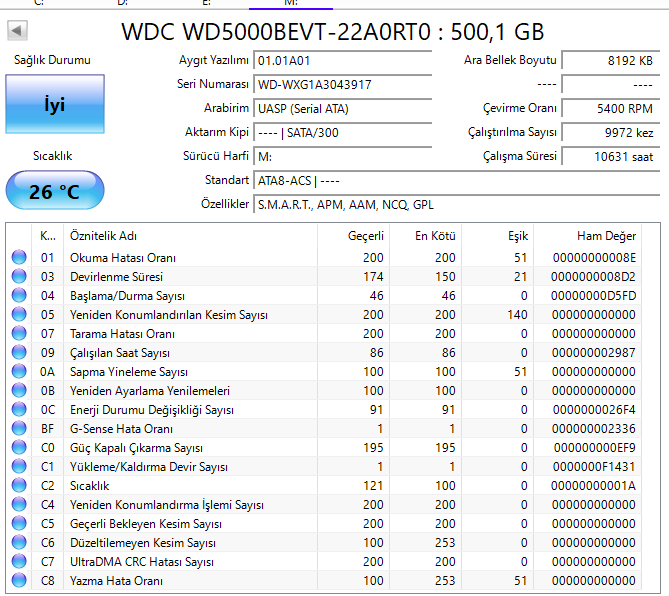Image resolution: width=669 pixels, height=596 pixels.
Task: Click the Ham Değer column header
Action: click(588, 236)
